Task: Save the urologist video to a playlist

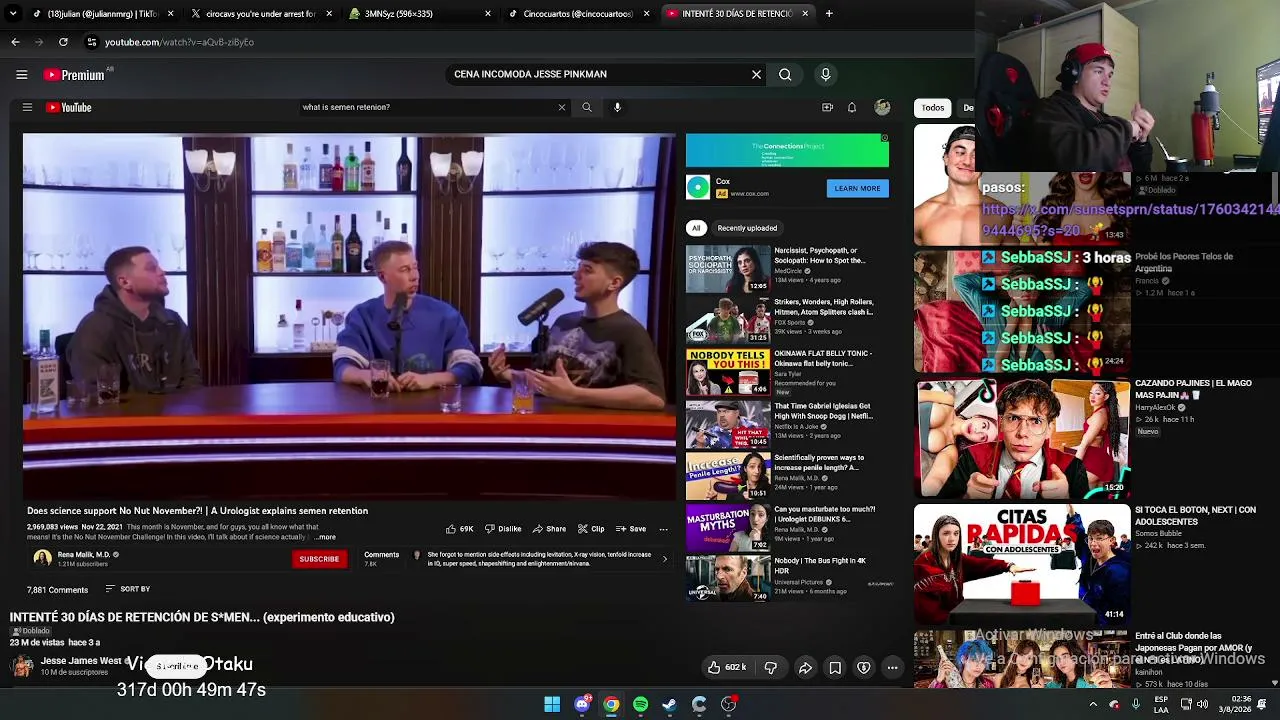Action: pos(631,529)
